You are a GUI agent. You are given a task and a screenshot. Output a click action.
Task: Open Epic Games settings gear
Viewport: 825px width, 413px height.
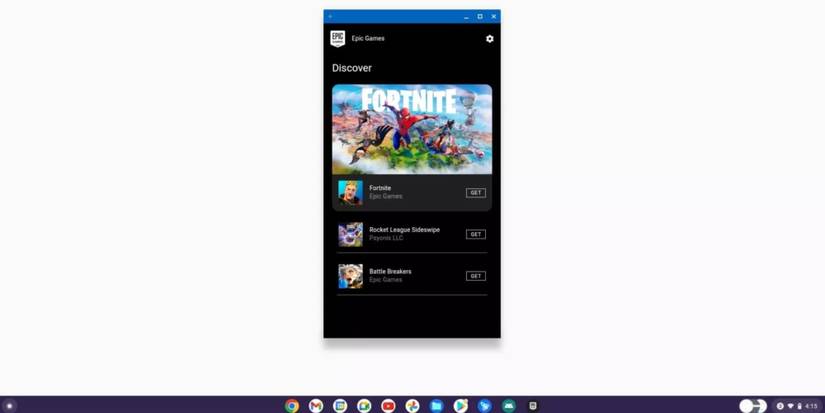click(x=489, y=39)
